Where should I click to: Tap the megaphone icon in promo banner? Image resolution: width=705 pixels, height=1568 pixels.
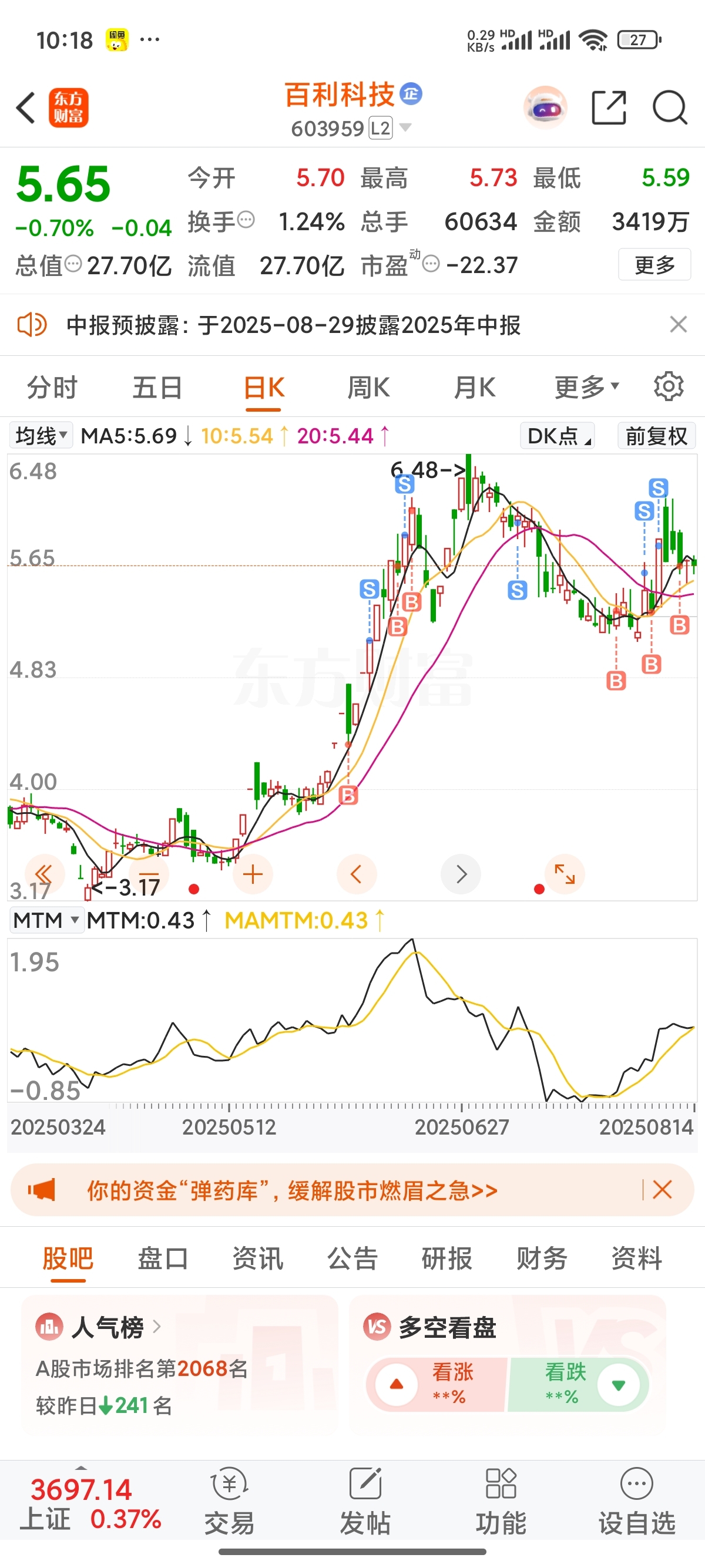click(x=41, y=1189)
